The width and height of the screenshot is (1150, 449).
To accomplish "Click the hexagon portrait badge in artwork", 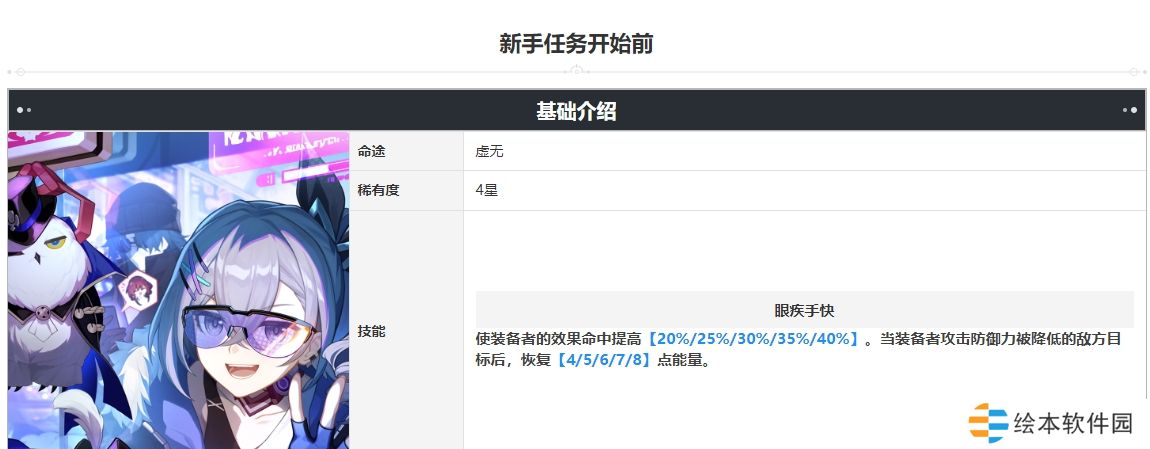I will pyautogui.click(x=136, y=288).
